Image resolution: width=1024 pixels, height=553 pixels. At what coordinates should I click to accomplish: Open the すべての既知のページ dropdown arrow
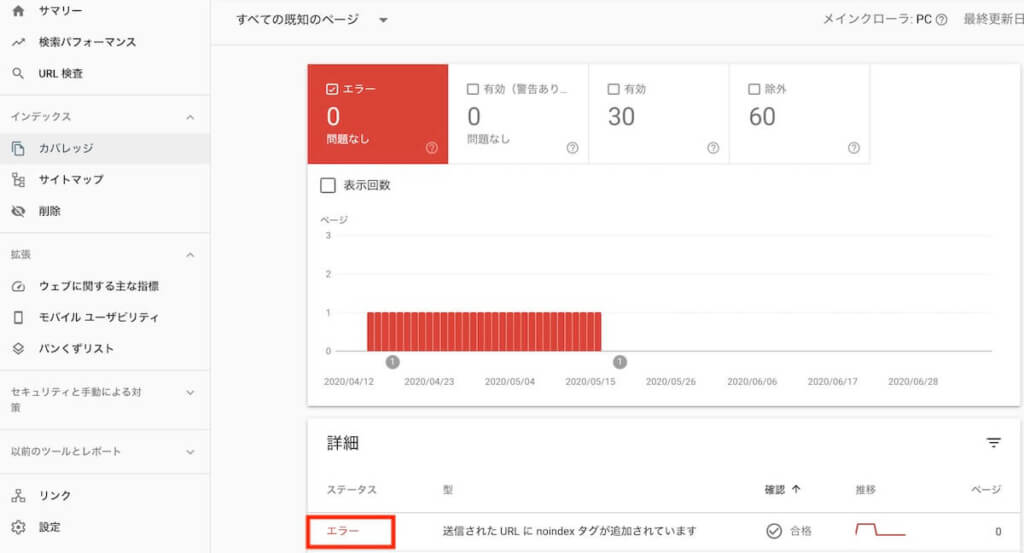[x=383, y=20]
